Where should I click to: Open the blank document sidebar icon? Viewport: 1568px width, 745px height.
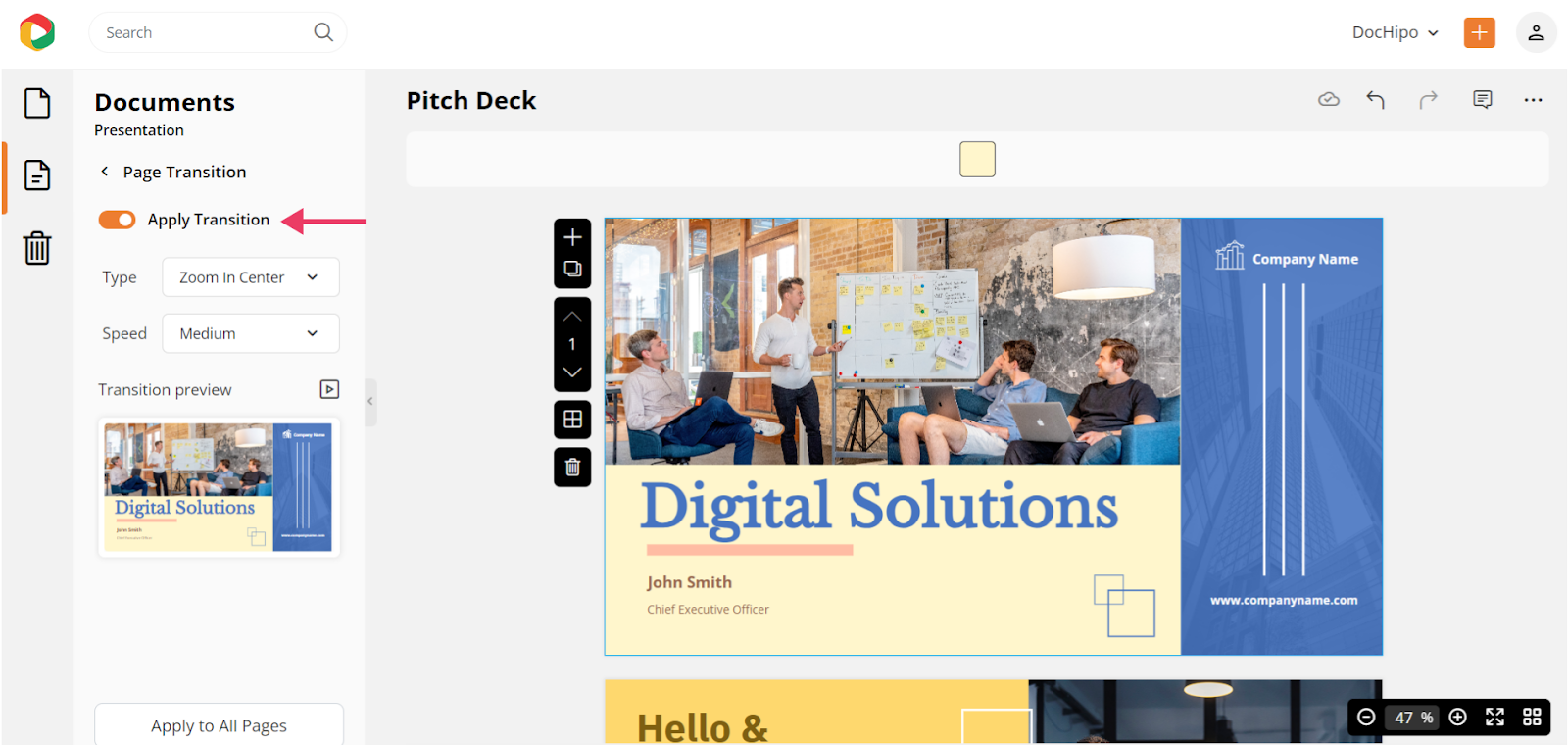click(37, 103)
